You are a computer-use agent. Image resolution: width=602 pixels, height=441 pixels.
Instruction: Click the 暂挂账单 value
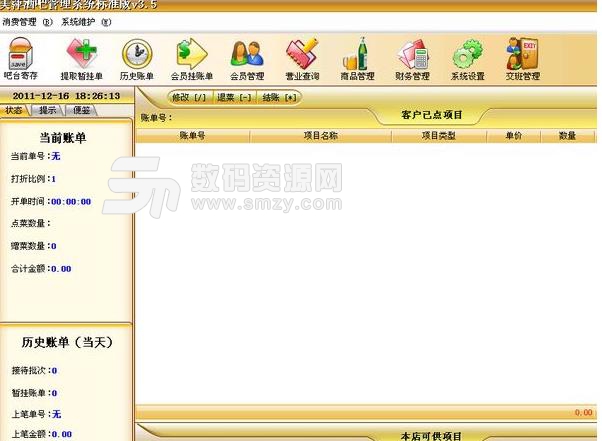(54, 393)
